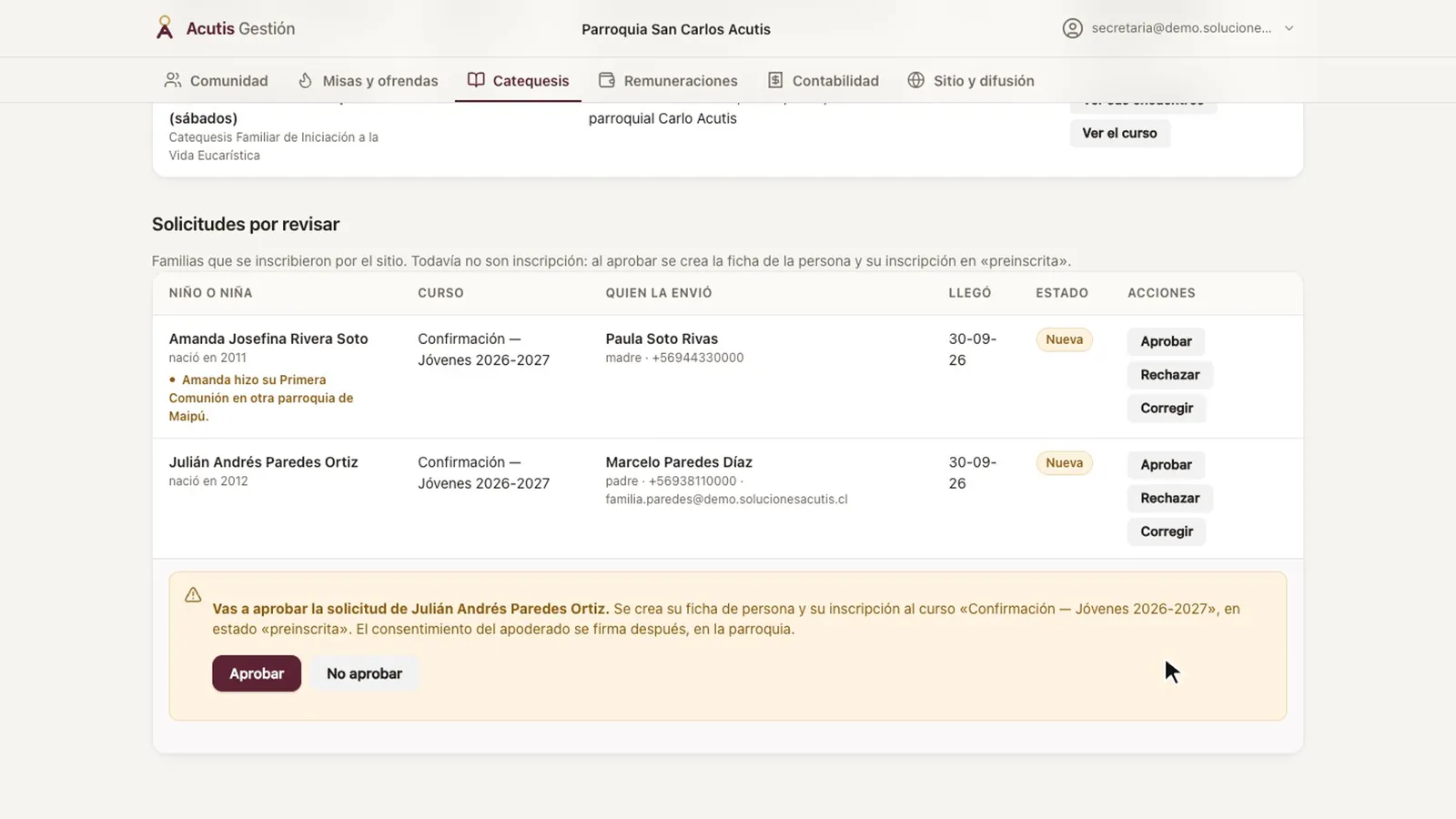Click the email familia.paredes@demo.solucionesacutis.cl
The image size is (1456, 819).
(x=726, y=500)
